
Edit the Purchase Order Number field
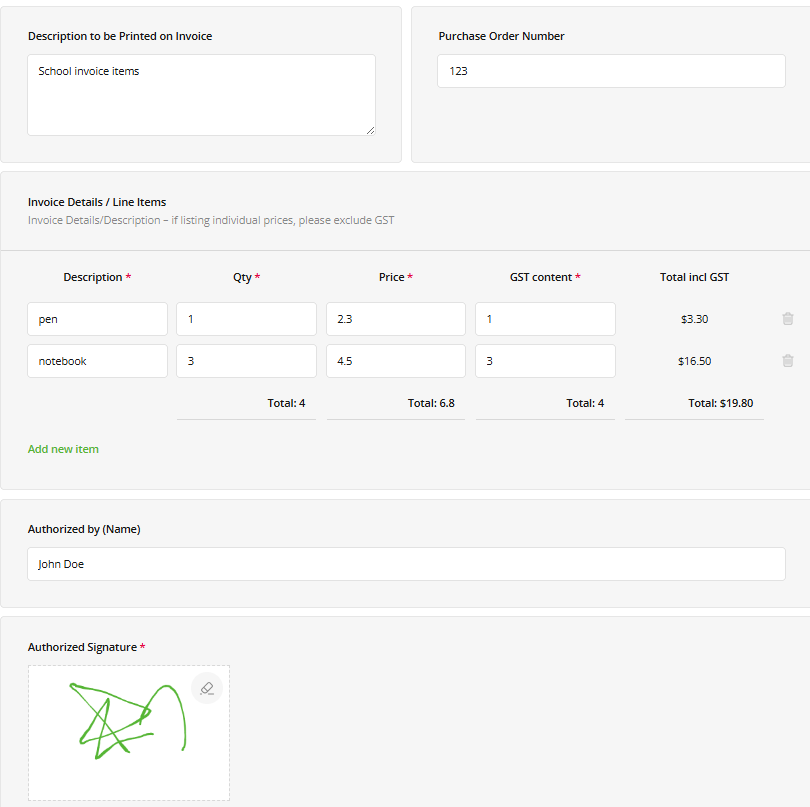[x=611, y=70]
